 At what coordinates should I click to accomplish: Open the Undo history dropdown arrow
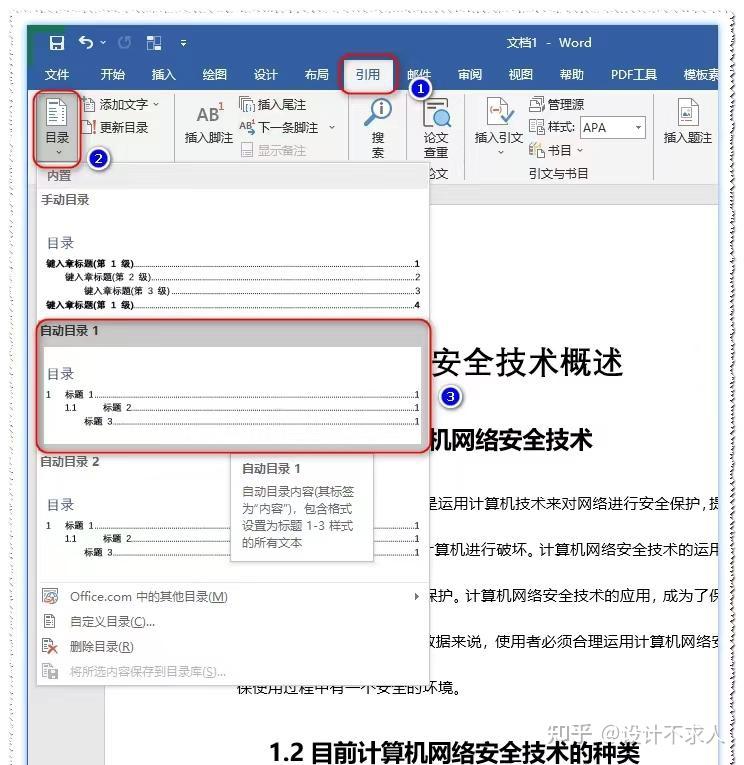pyautogui.click(x=103, y=43)
